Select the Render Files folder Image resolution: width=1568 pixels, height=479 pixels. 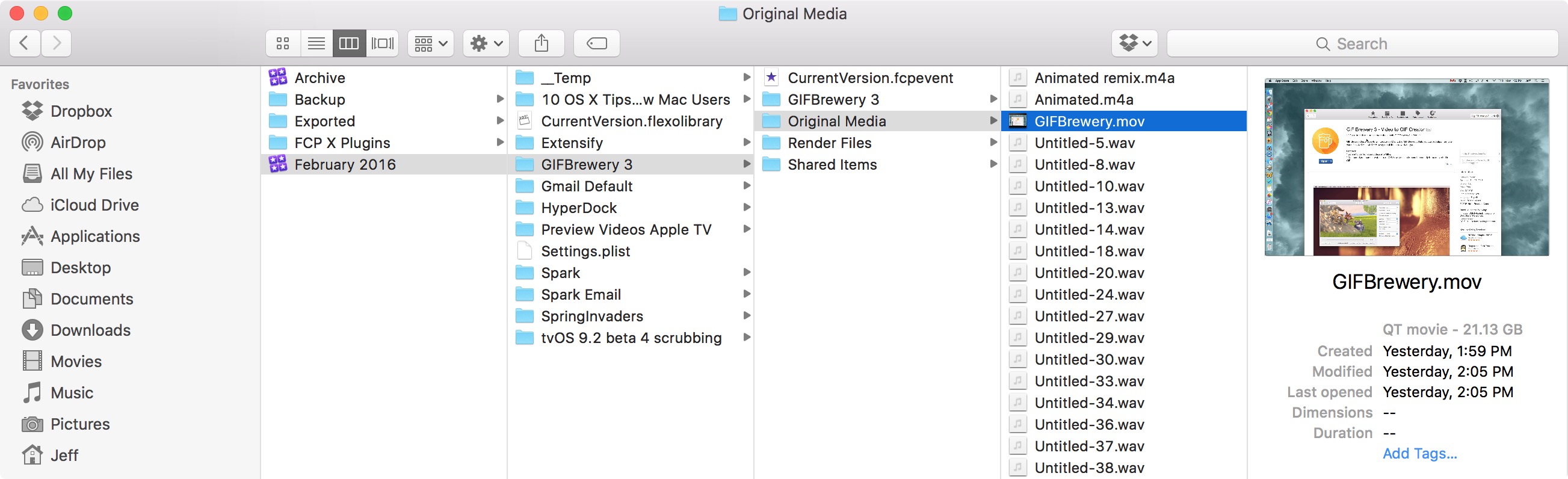pos(829,143)
